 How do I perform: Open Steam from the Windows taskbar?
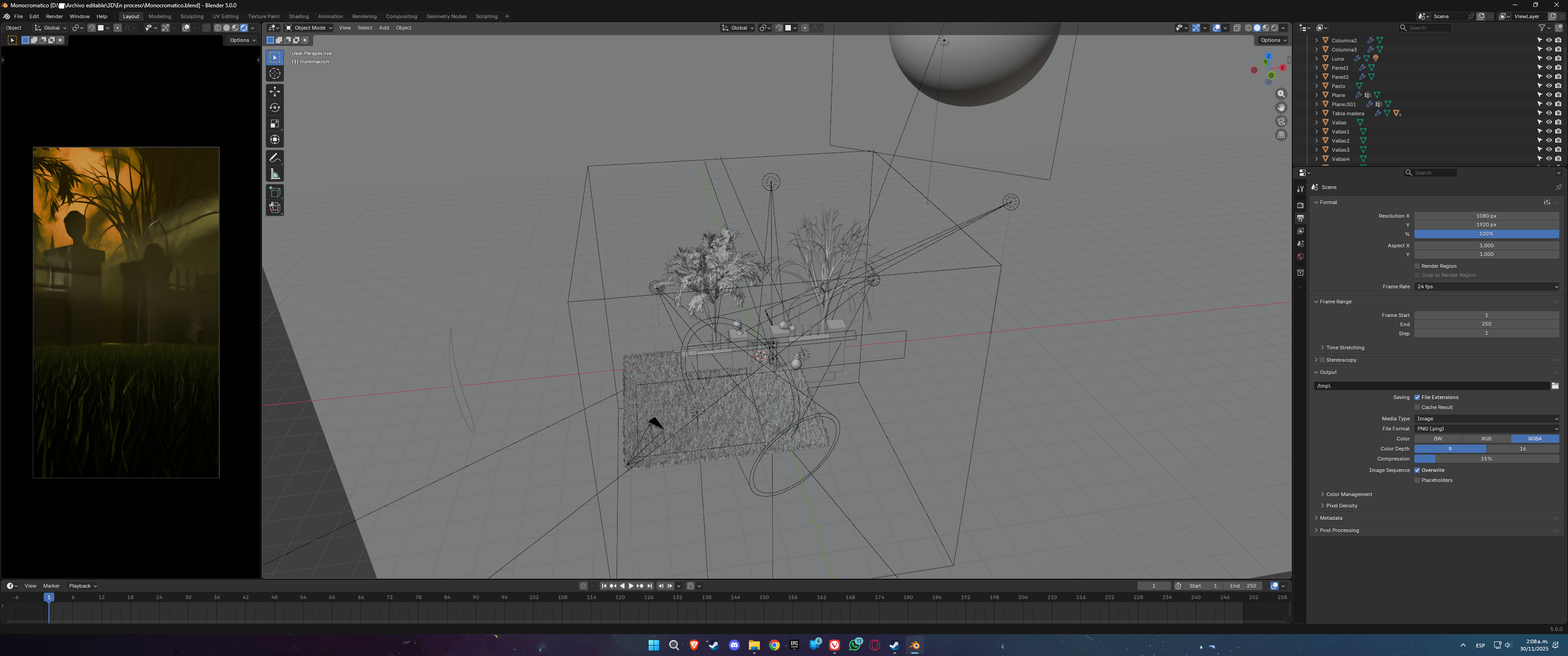click(713, 645)
